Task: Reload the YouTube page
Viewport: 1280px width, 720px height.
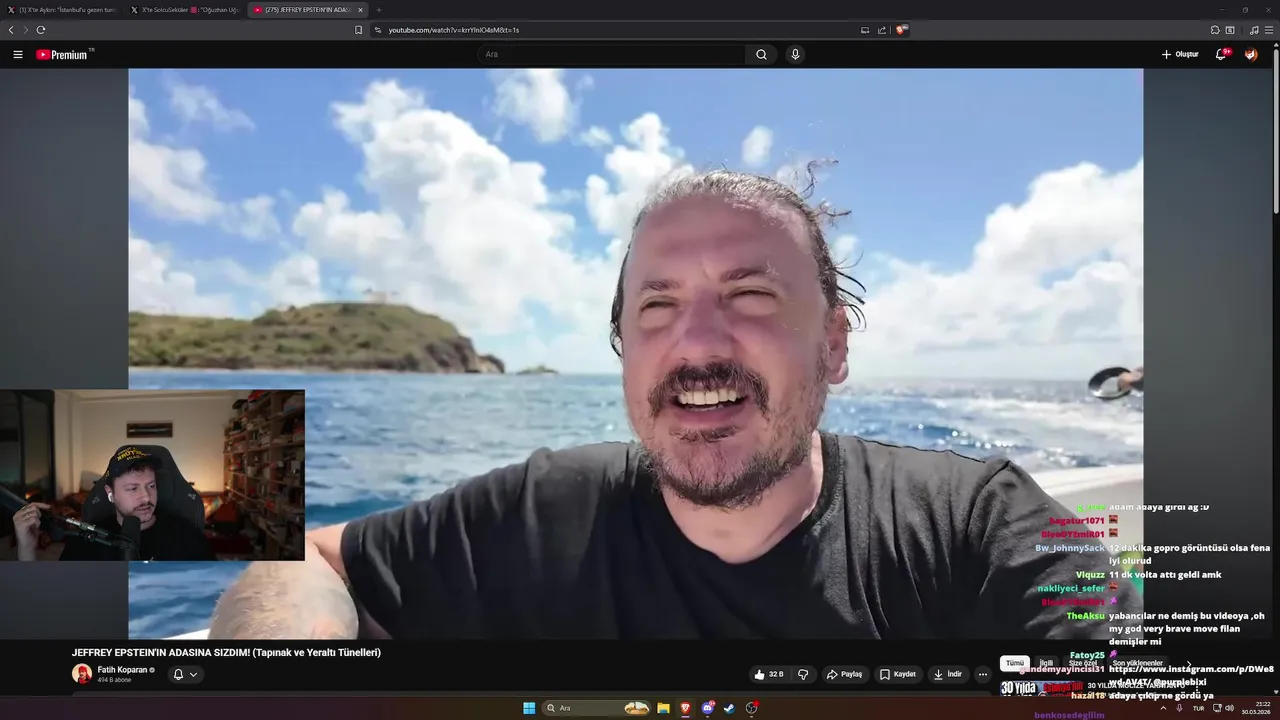Action: click(41, 30)
